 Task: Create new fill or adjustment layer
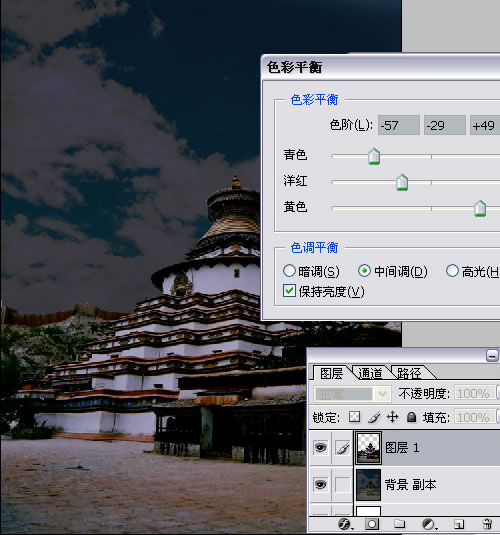coord(429,524)
